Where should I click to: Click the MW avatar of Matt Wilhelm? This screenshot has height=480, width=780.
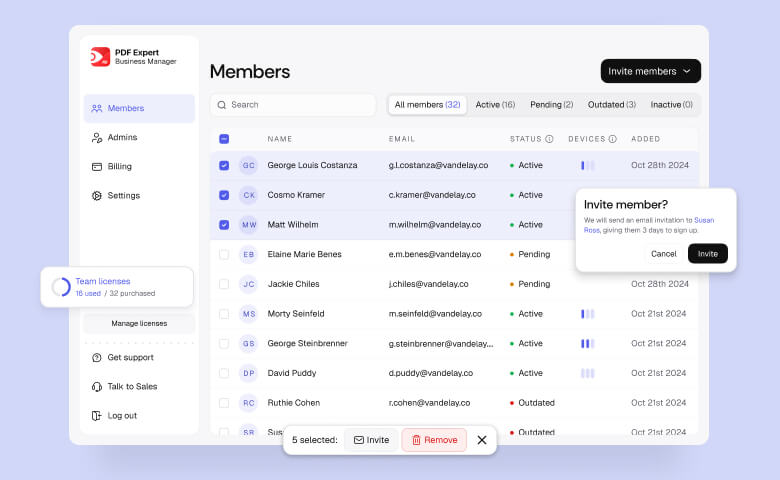249,225
